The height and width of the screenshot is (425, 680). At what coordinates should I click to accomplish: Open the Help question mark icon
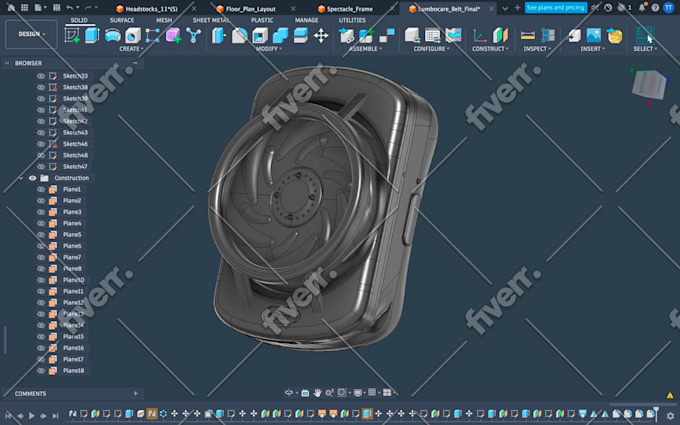pyautogui.click(x=655, y=8)
